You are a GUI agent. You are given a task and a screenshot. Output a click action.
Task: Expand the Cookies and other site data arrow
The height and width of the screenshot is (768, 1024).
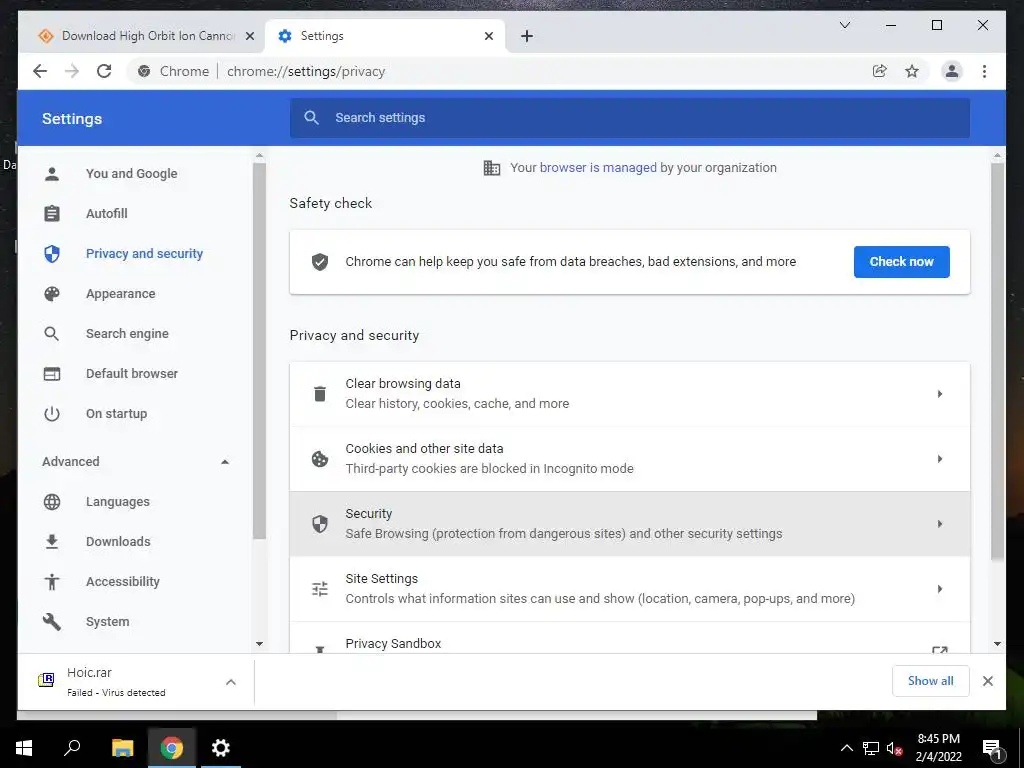tap(940, 459)
